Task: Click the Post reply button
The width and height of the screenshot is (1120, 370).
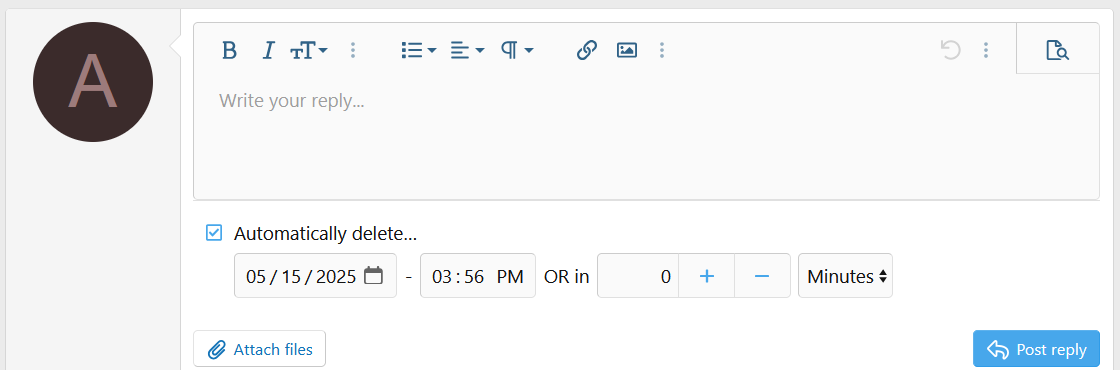Action: point(1036,350)
